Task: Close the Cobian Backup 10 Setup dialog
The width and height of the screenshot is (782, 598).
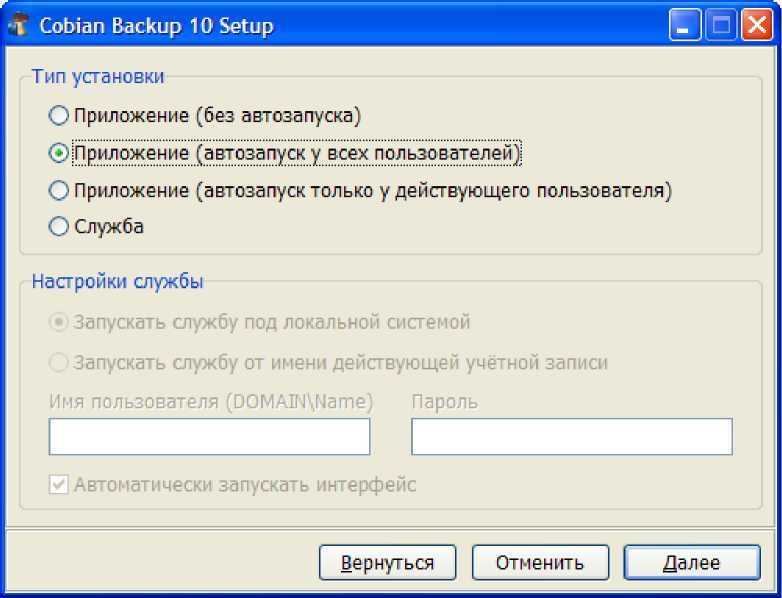Action: click(x=757, y=24)
